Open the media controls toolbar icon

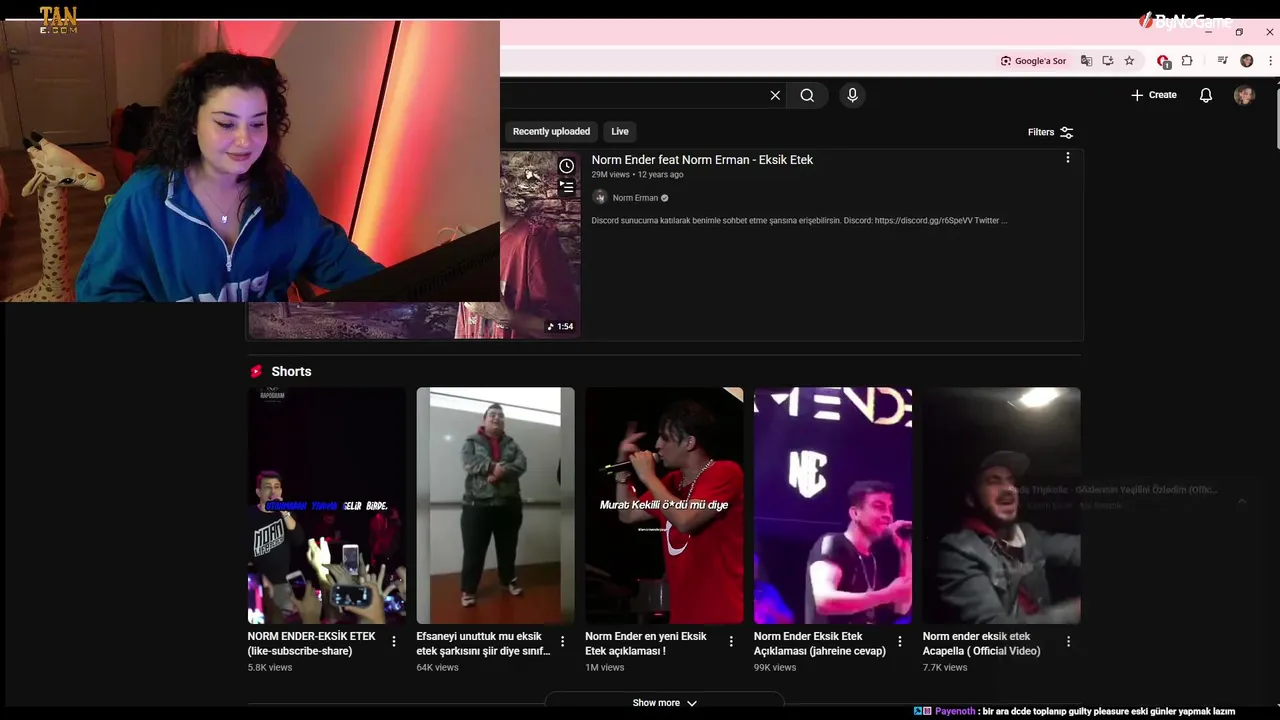1222,61
